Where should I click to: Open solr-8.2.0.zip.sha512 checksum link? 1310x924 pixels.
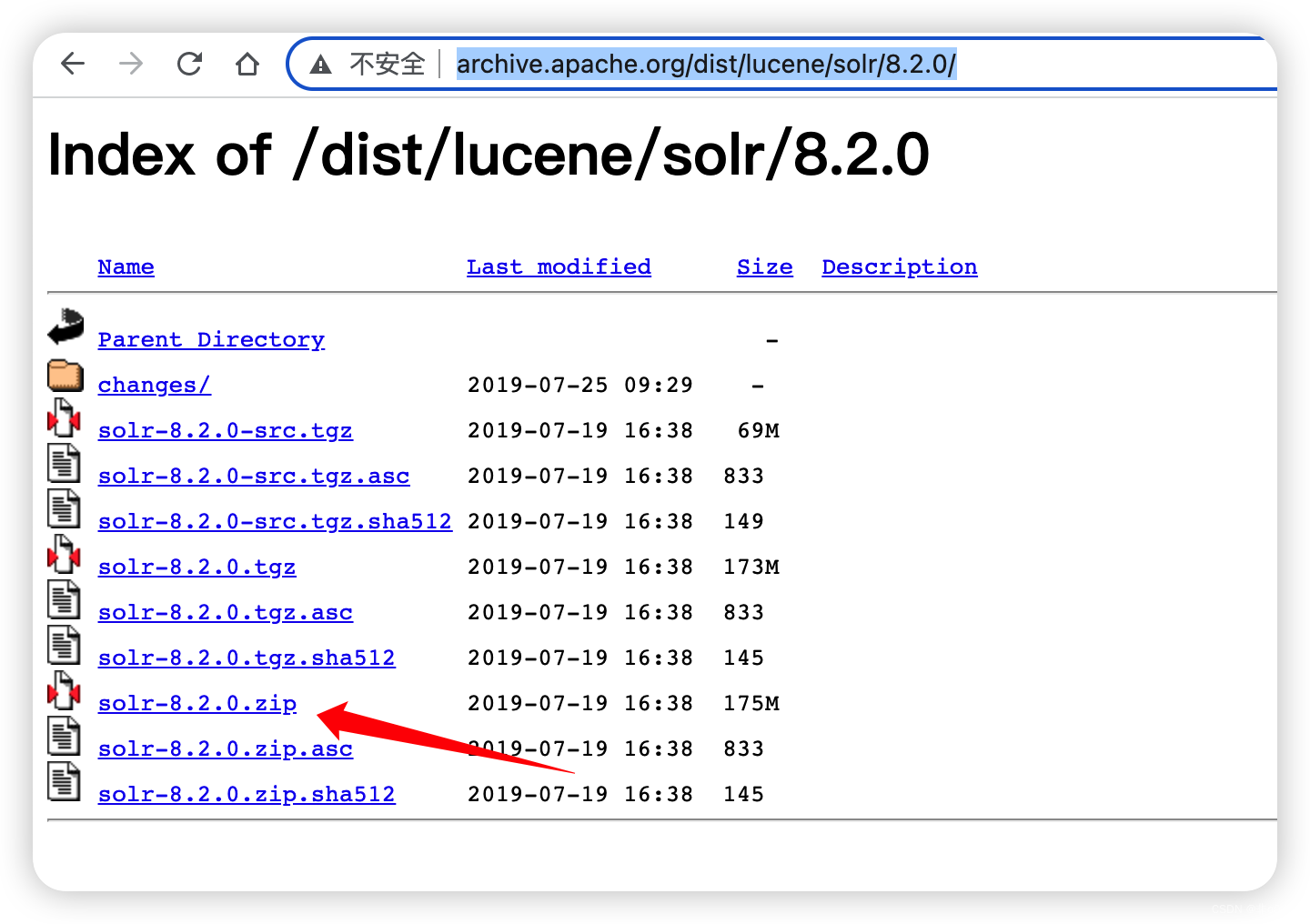click(x=247, y=795)
